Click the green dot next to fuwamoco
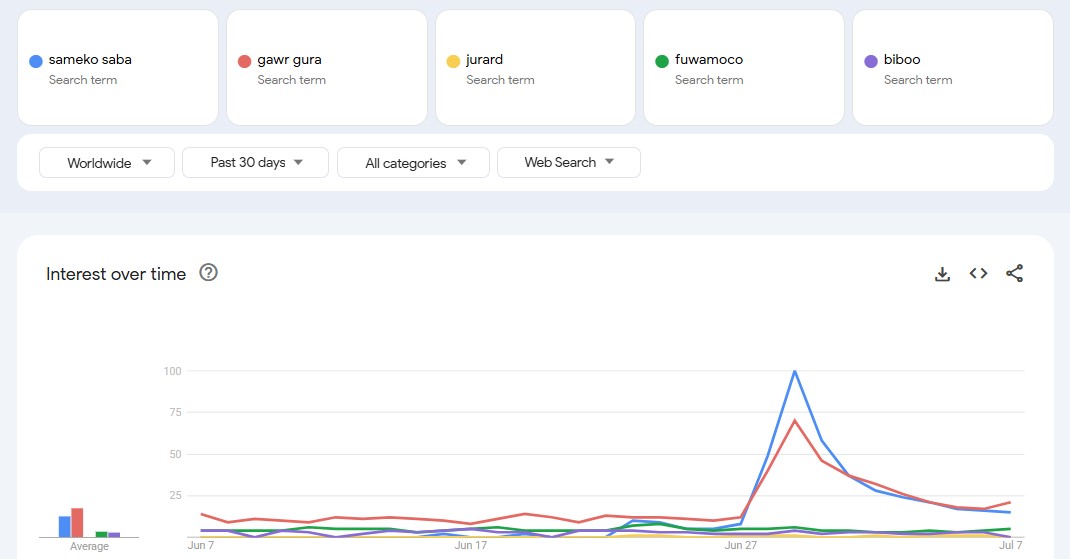Image resolution: width=1070 pixels, height=559 pixels. [x=662, y=61]
